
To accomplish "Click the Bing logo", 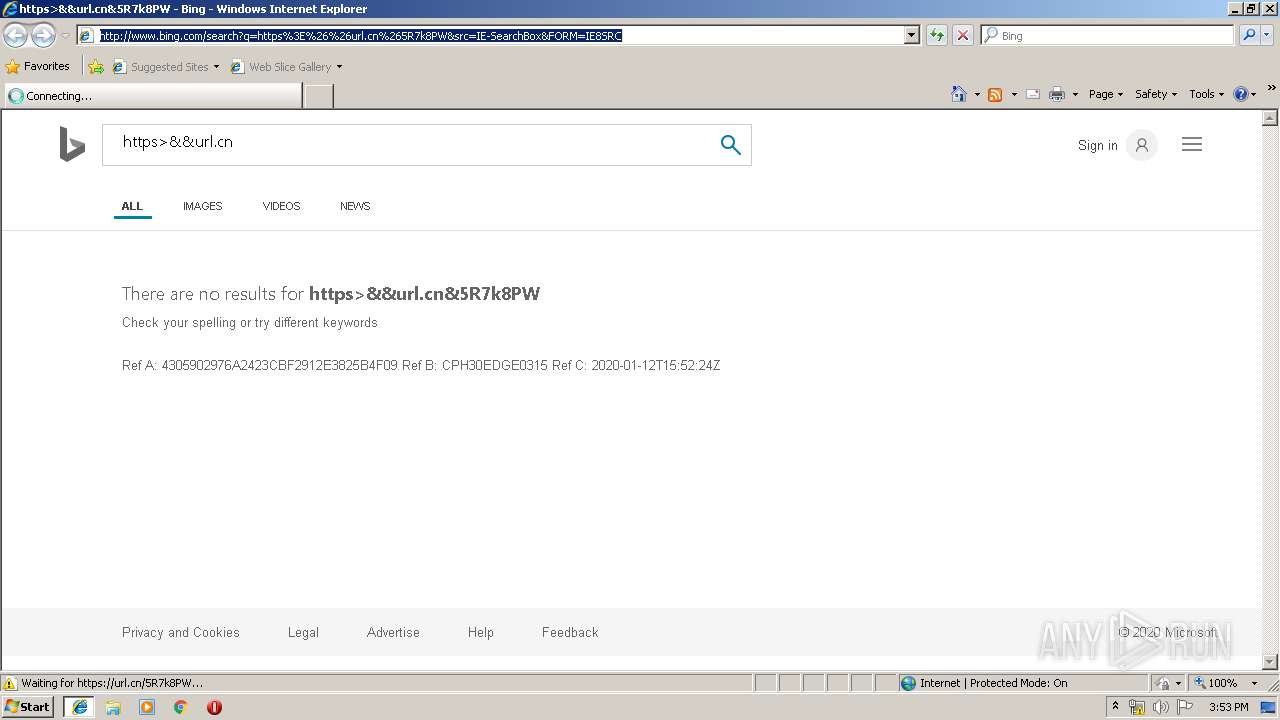I will (72, 144).
